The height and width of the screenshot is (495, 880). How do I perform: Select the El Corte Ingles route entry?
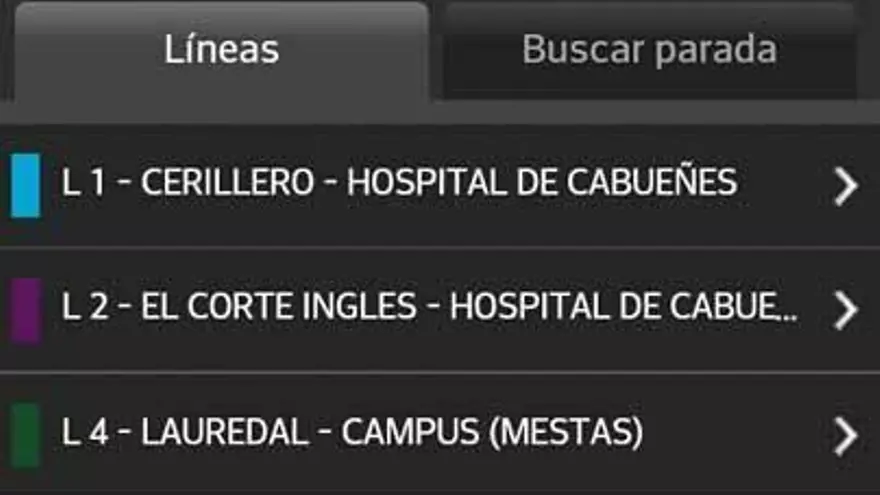tap(278, 308)
